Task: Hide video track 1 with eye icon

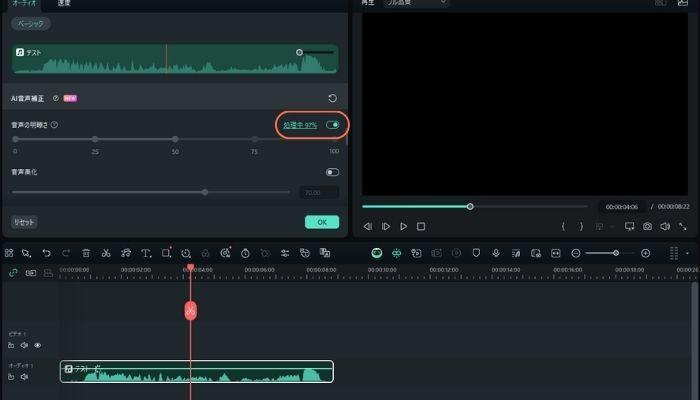Action: [x=38, y=345]
